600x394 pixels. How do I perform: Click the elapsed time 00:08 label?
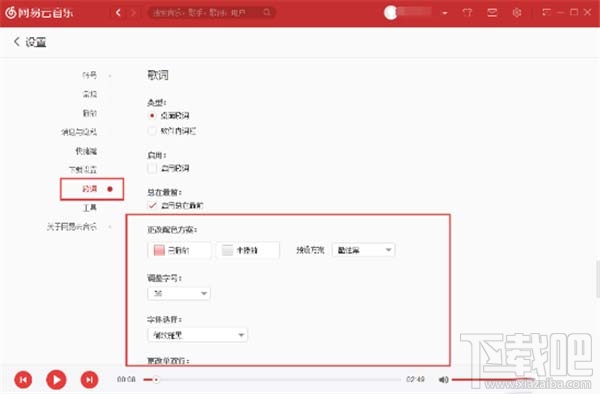click(126, 379)
